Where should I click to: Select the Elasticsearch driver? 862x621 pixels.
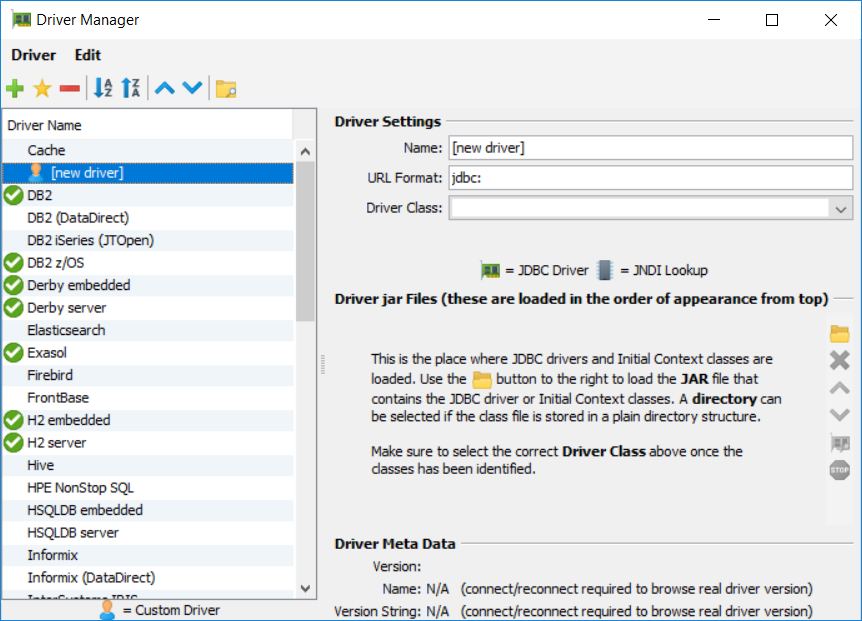pyautogui.click(x=148, y=330)
